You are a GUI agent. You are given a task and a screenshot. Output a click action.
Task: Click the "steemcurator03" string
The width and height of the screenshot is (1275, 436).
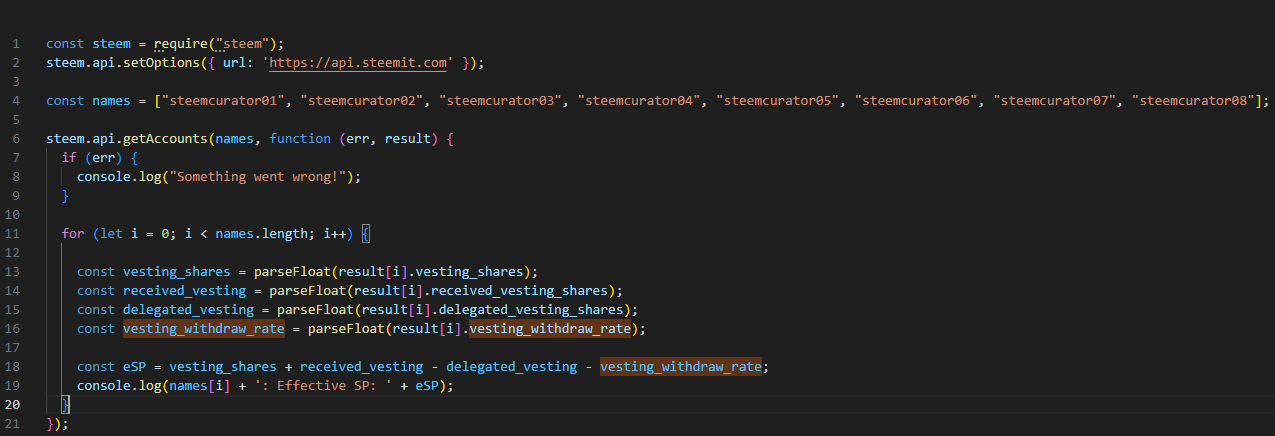[x=500, y=100]
